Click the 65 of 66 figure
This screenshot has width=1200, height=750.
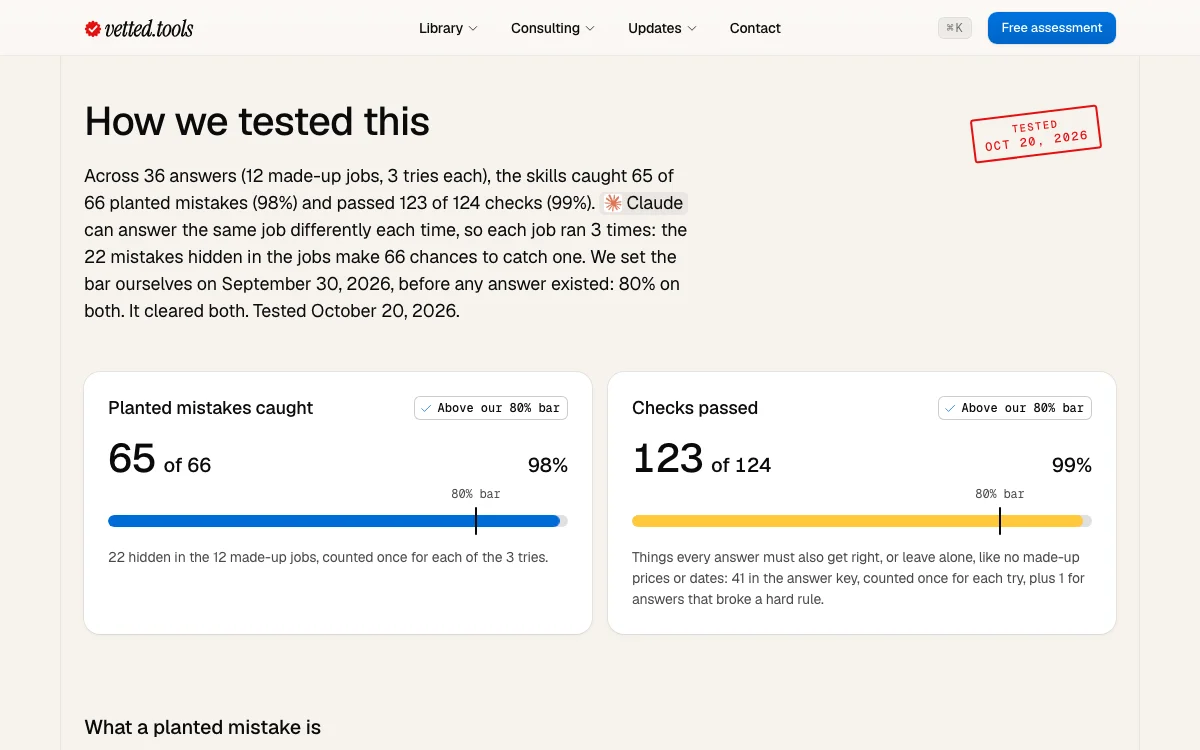[160, 460]
